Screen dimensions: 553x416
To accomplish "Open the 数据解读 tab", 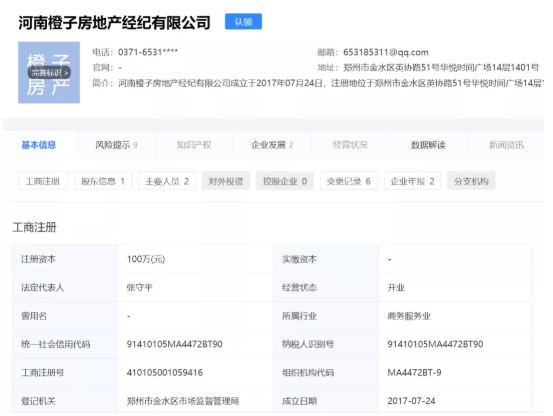I will (x=428, y=145).
